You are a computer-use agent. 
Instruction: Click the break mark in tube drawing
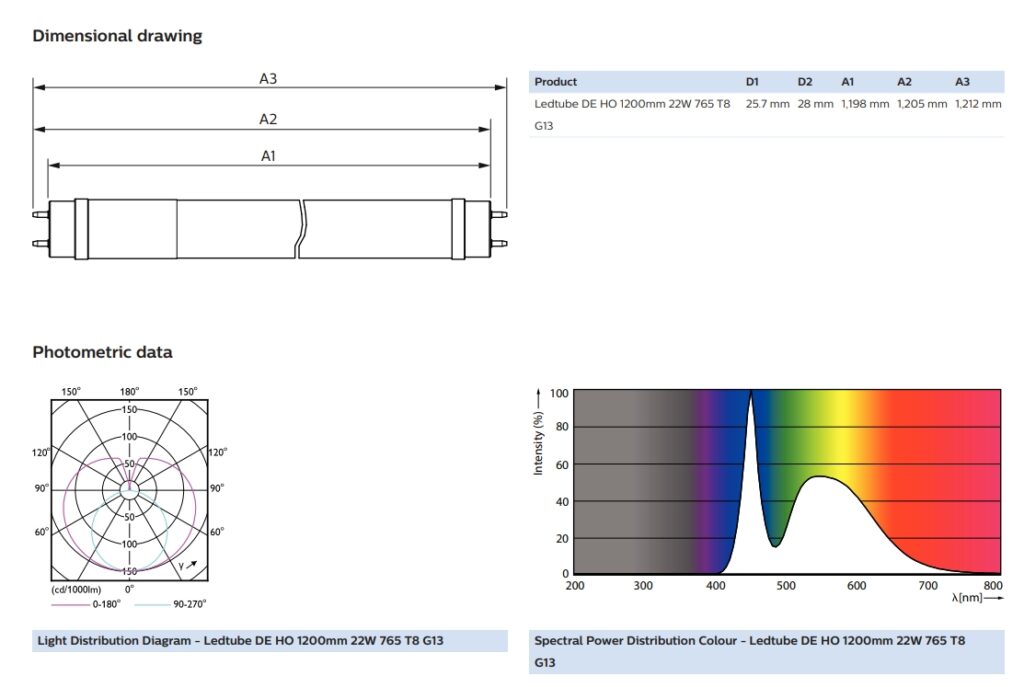(301, 228)
